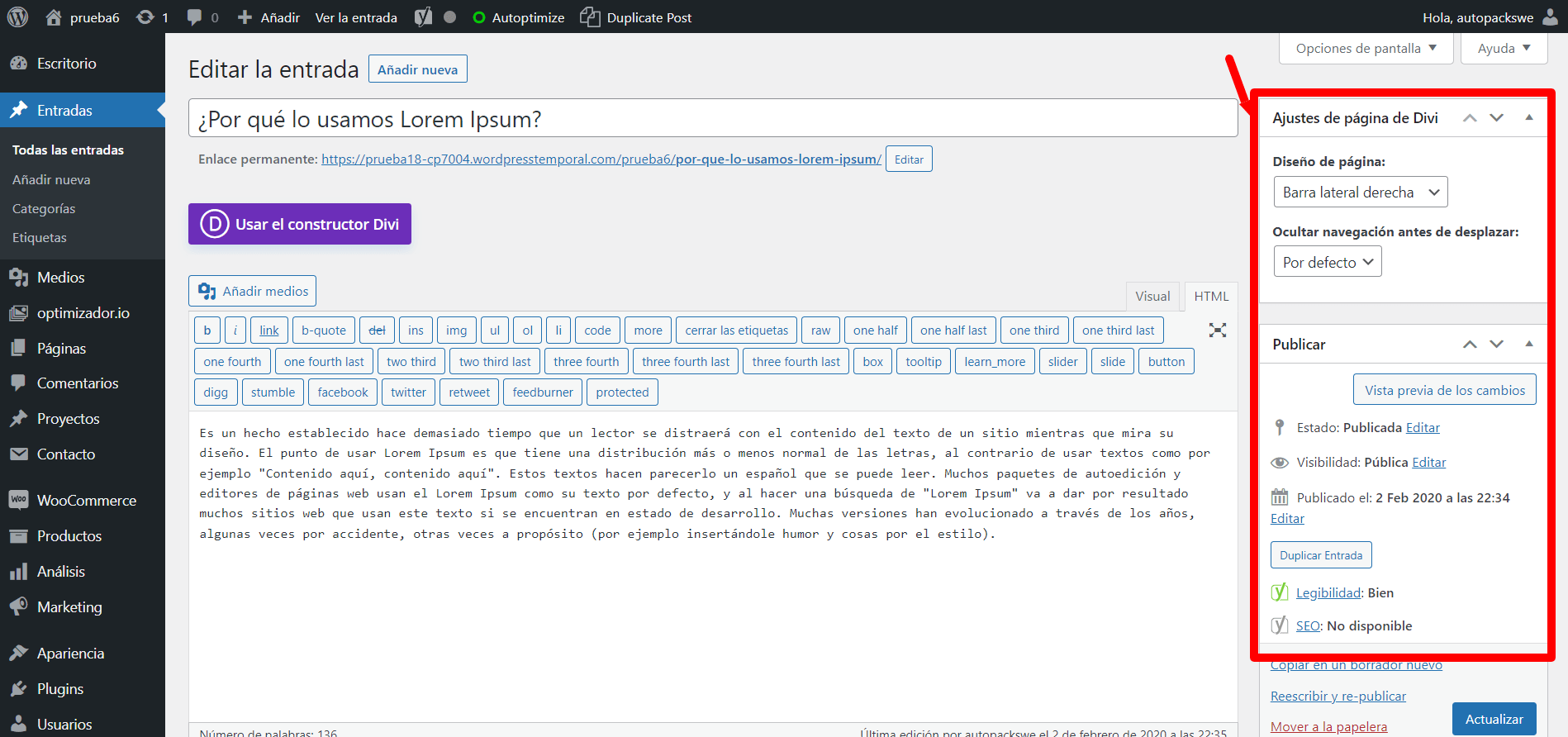
Task: Open the post permalink URL
Action: click(601, 159)
